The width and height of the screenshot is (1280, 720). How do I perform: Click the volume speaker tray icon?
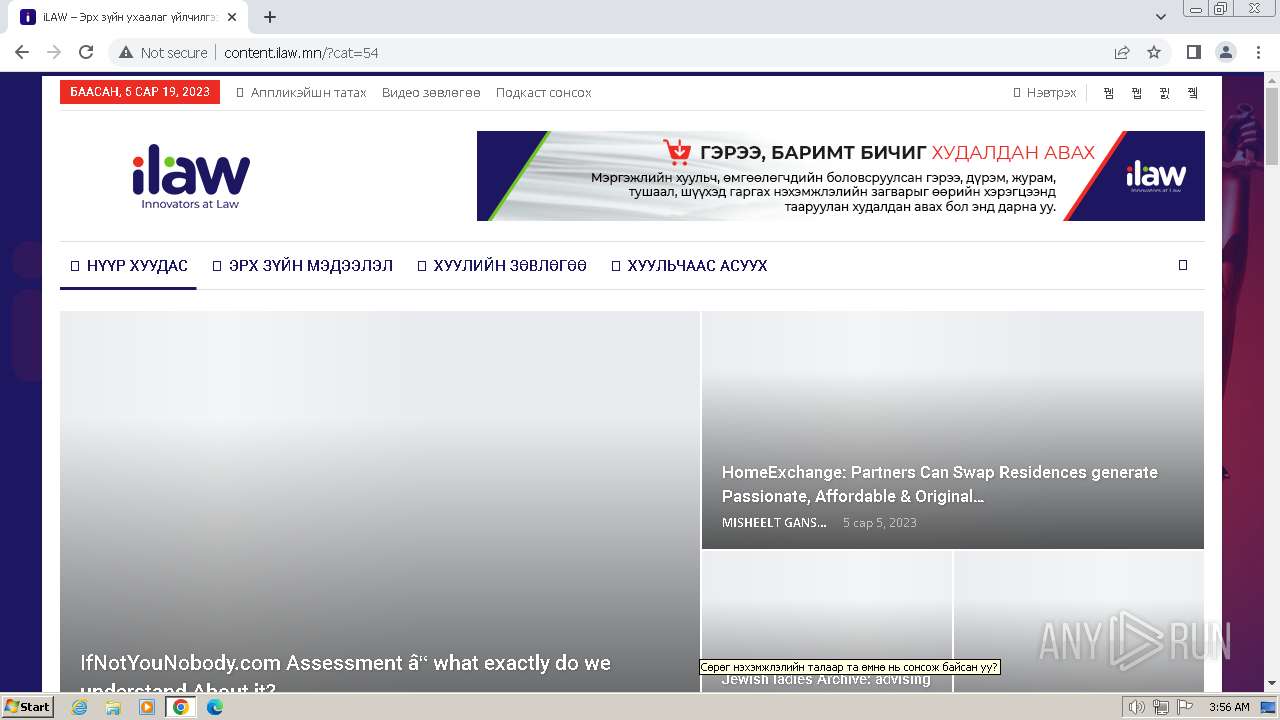pos(1136,707)
